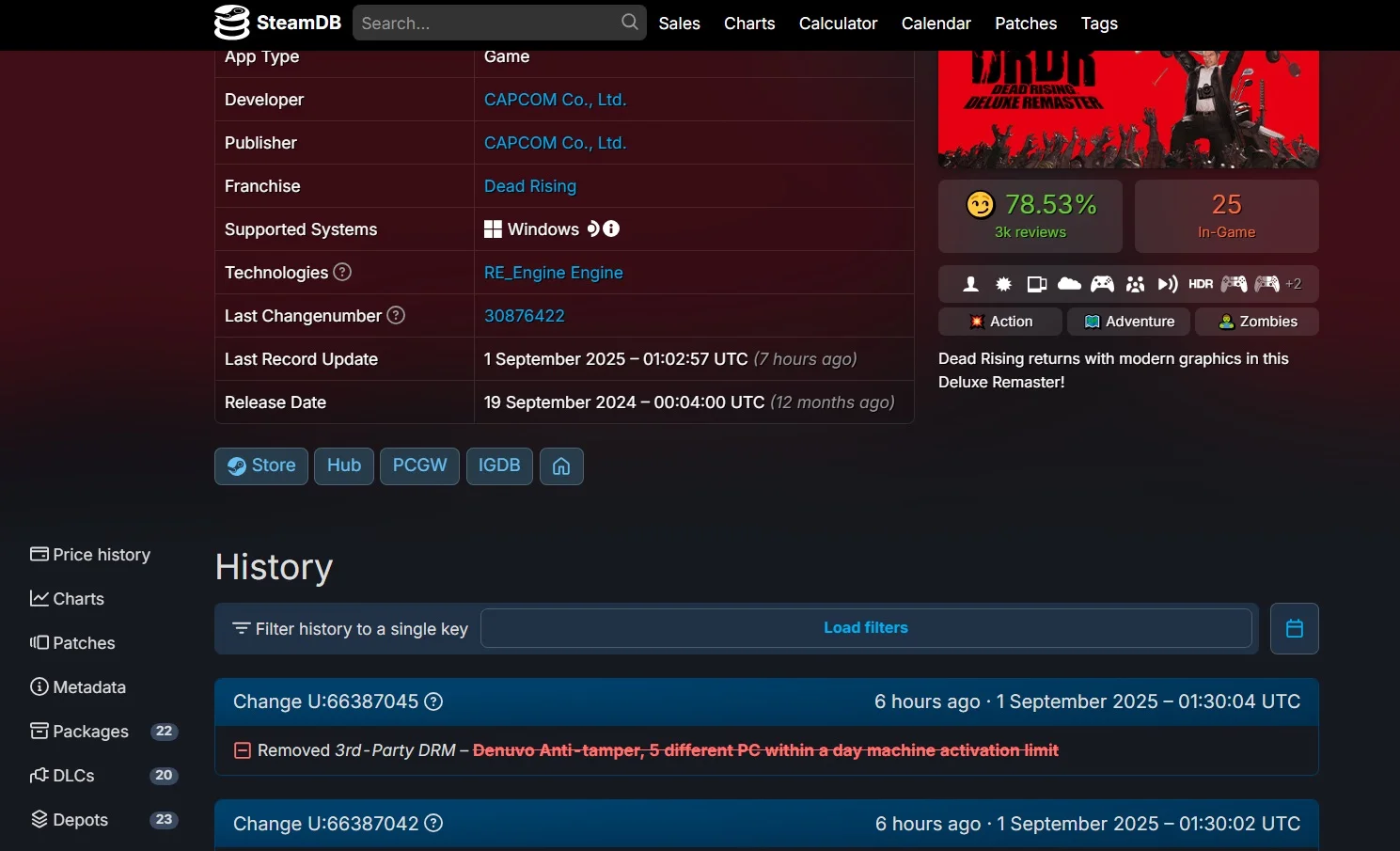1400x851 pixels.
Task: Open the Calculator menu item
Action: (838, 24)
